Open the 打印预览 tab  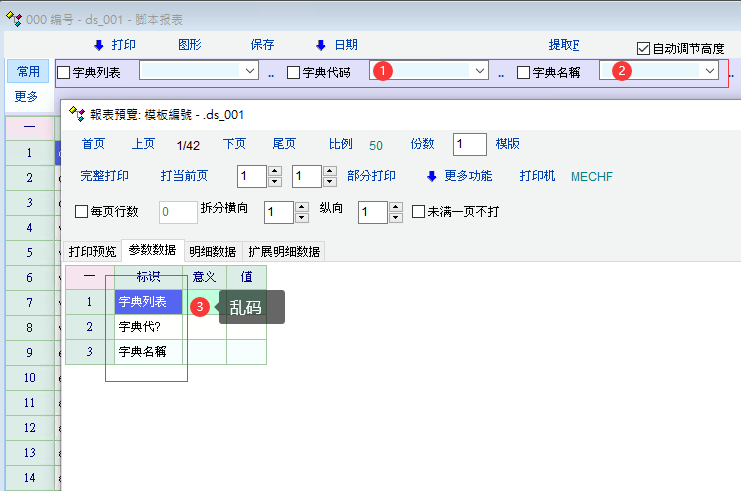(92, 252)
